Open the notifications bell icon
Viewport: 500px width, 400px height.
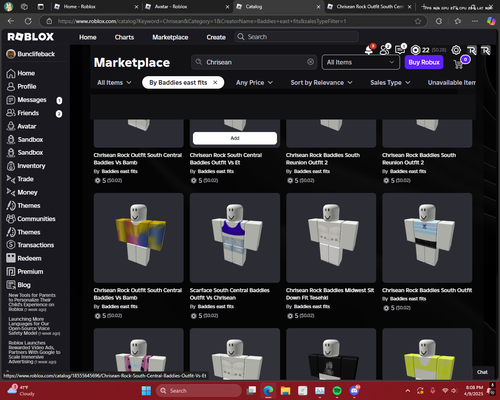tap(369, 50)
